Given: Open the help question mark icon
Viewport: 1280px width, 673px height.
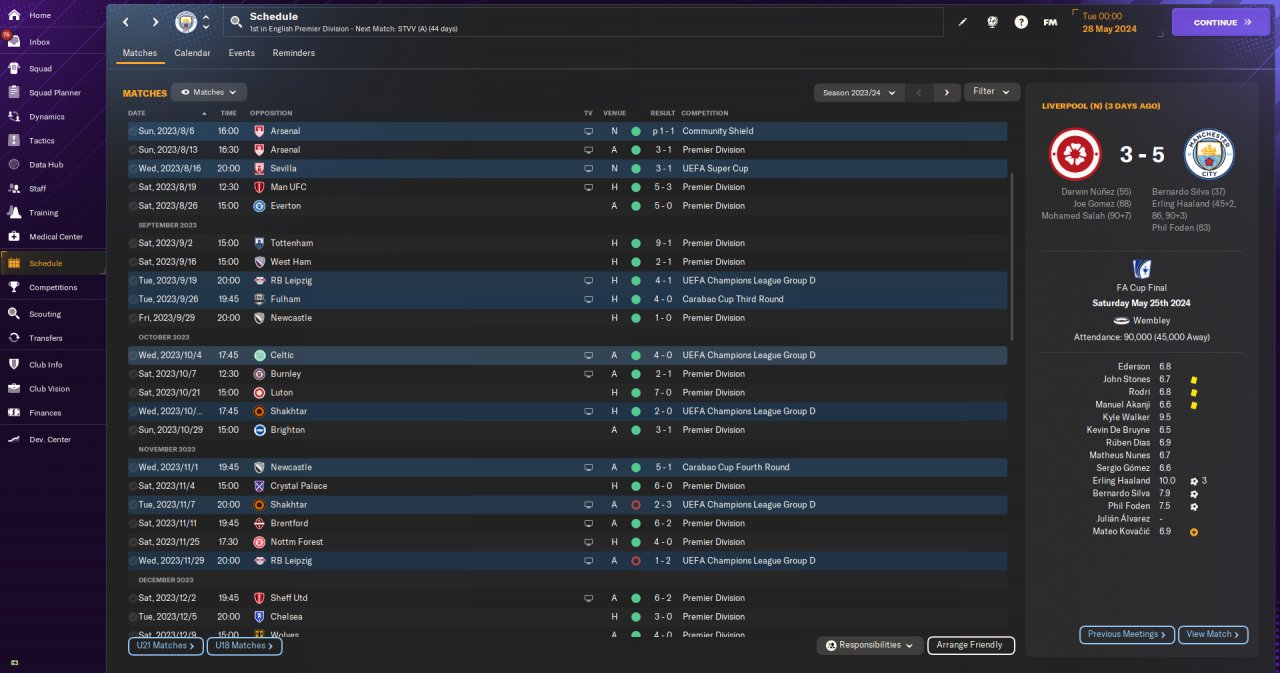Looking at the screenshot, I should 1021,22.
